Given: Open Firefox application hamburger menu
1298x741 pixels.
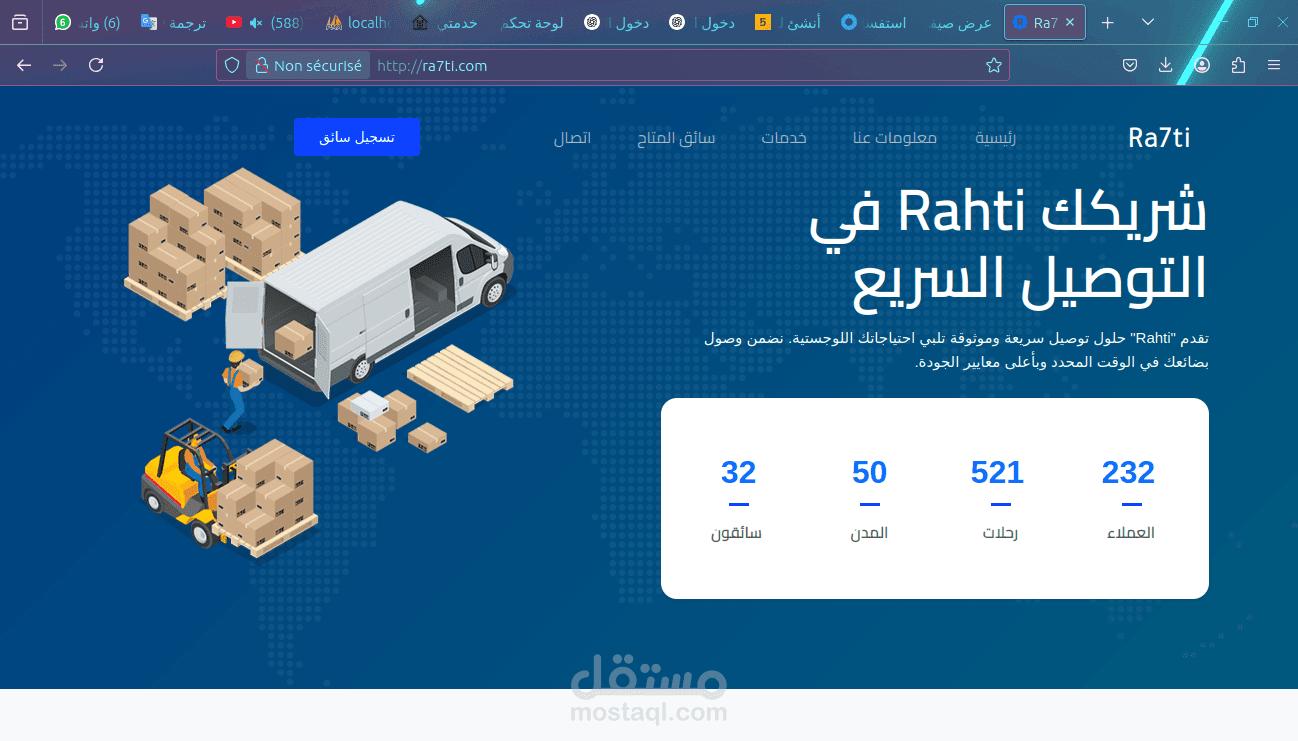Looking at the screenshot, I should click(x=1274, y=65).
